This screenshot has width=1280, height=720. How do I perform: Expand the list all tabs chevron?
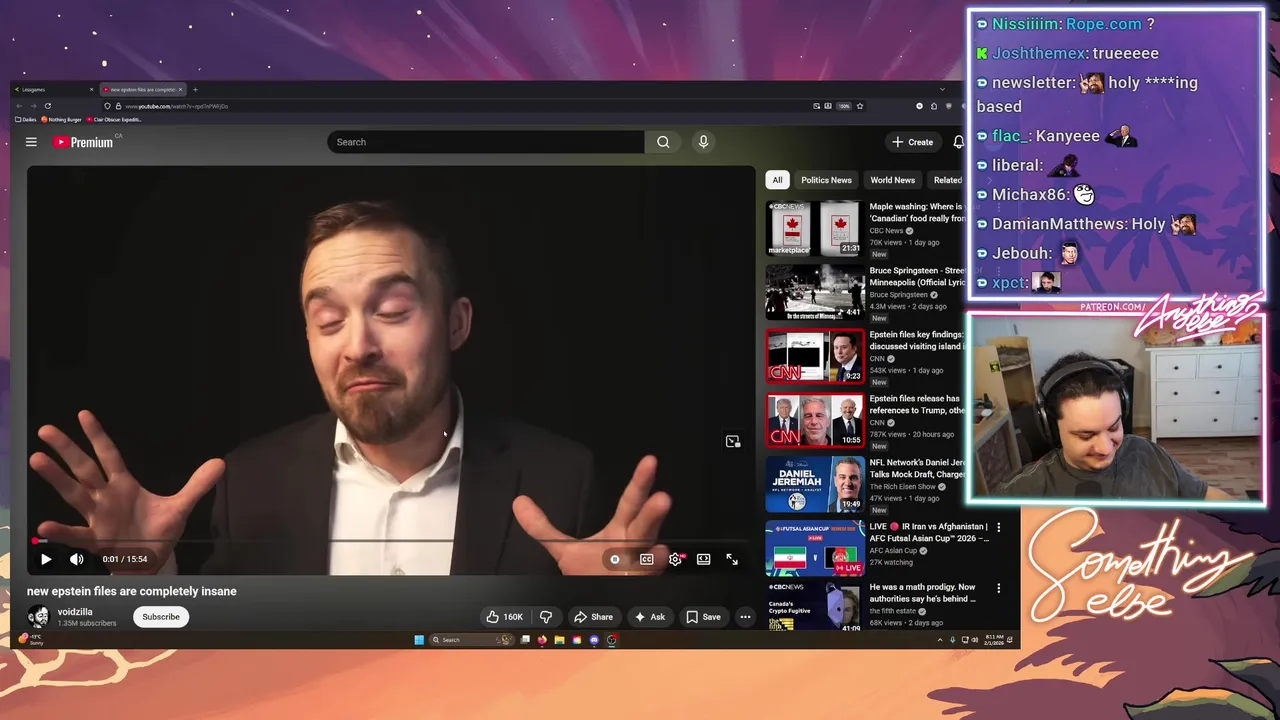[942, 90]
